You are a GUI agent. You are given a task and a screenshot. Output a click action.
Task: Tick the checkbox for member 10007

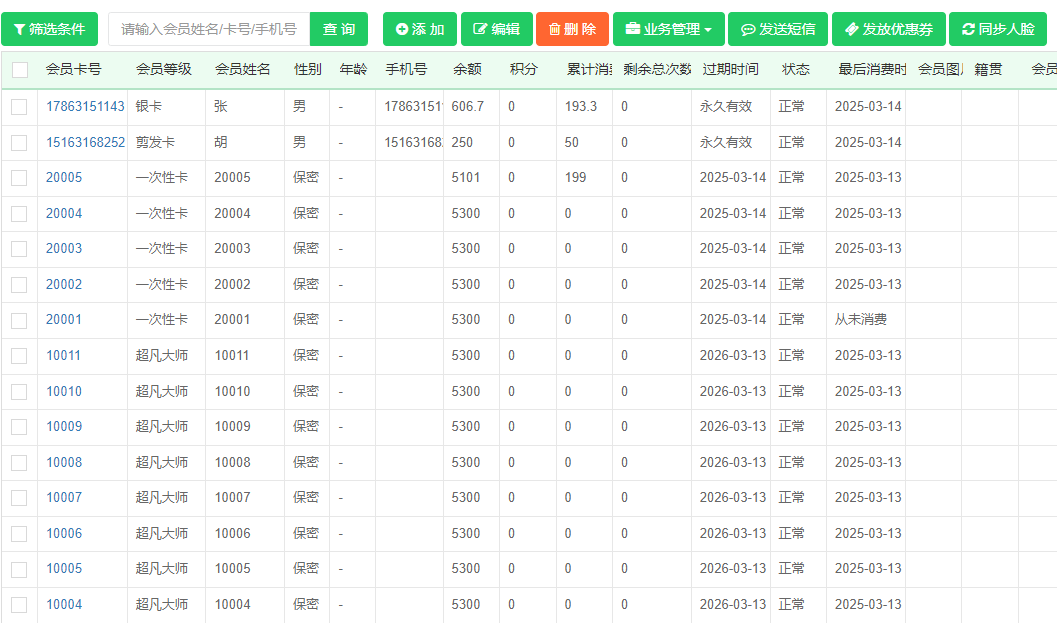coord(19,497)
